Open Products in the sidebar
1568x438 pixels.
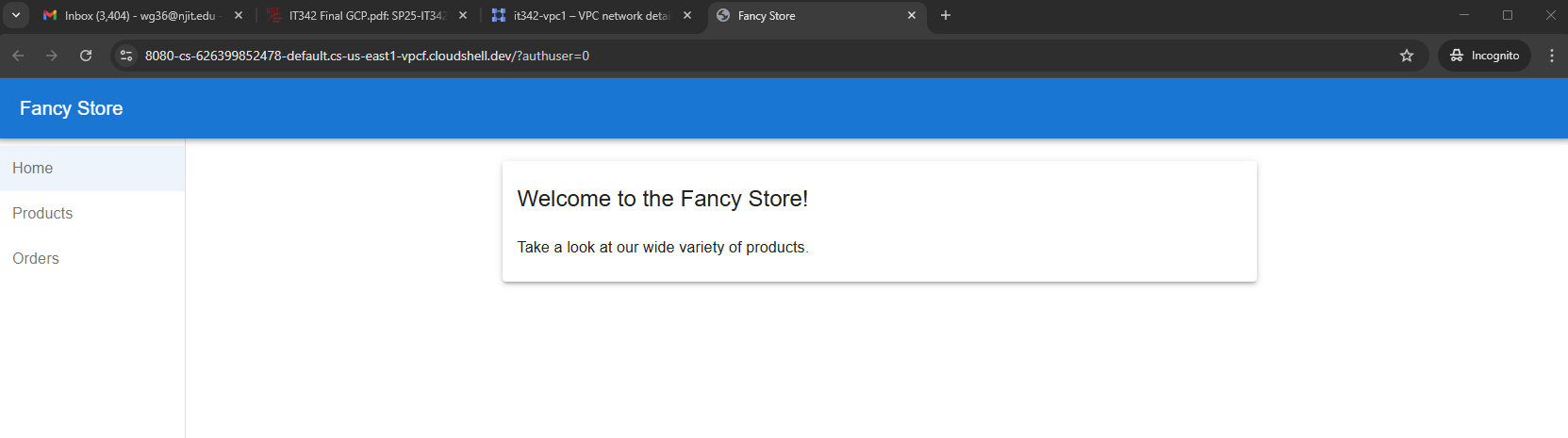(x=42, y=213)
